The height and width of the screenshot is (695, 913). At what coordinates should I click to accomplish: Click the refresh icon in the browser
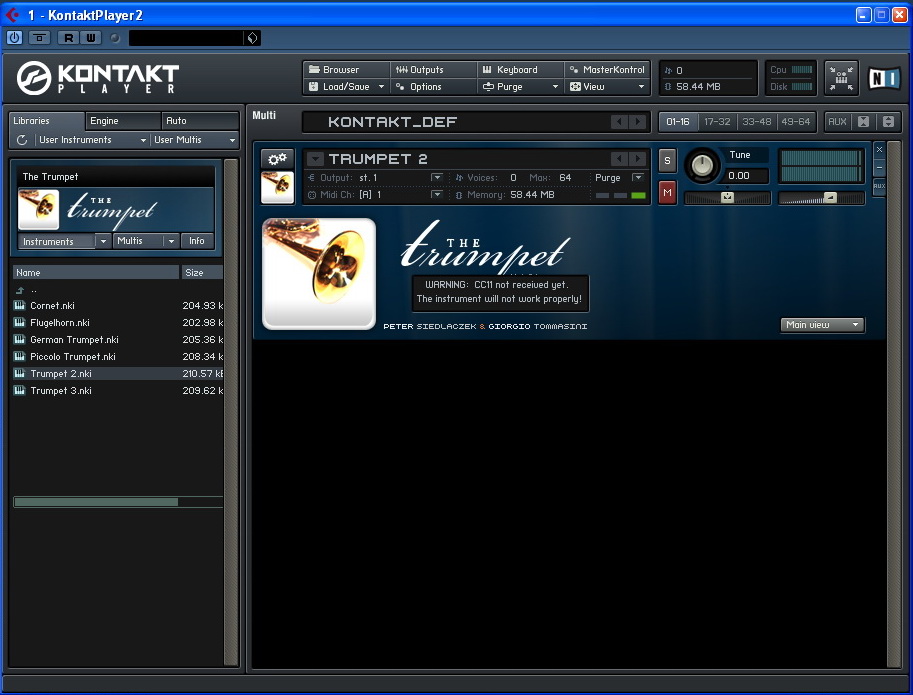(x=22, y=140)
